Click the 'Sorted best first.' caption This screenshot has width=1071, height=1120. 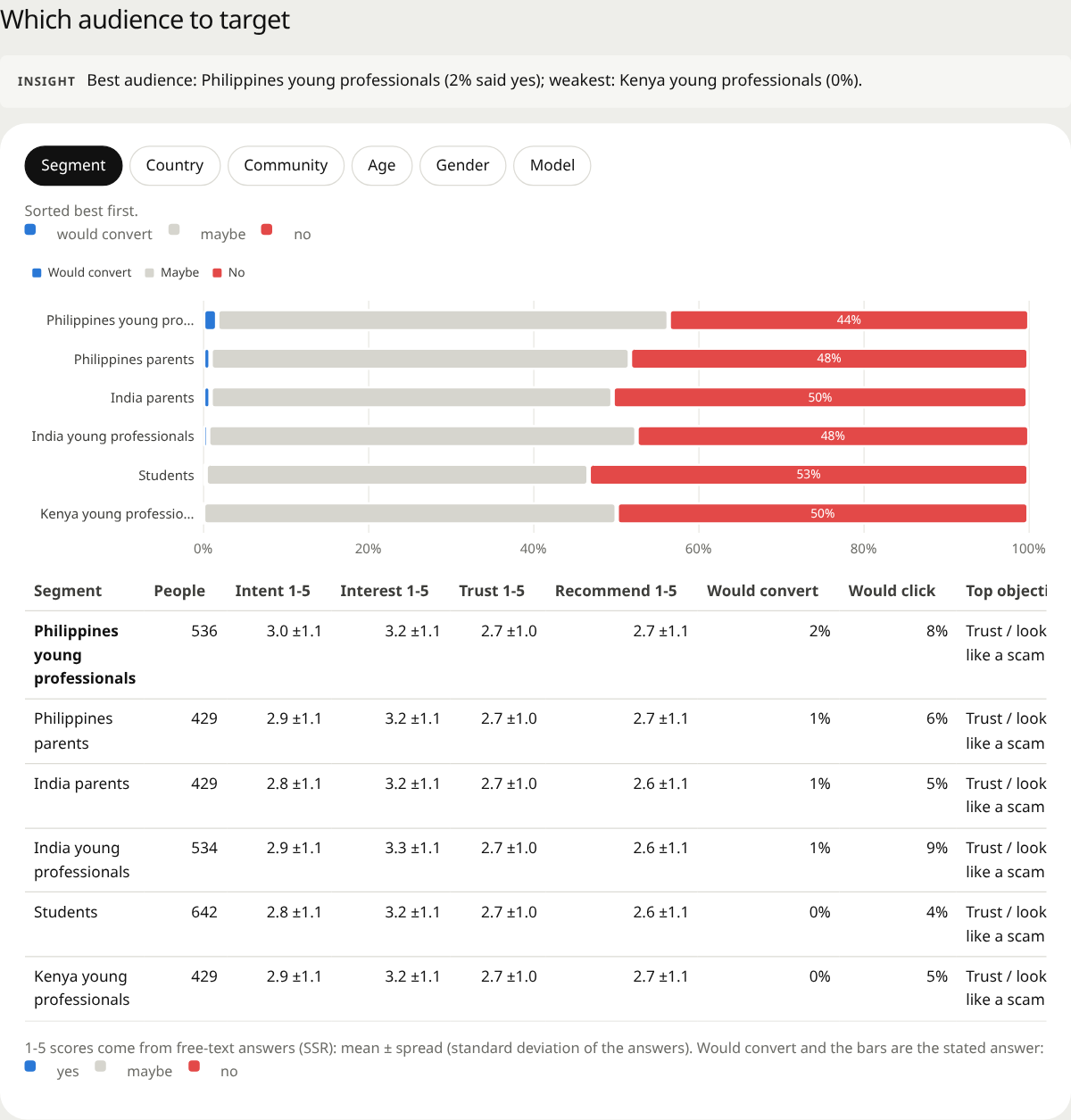tap(81, 211)
